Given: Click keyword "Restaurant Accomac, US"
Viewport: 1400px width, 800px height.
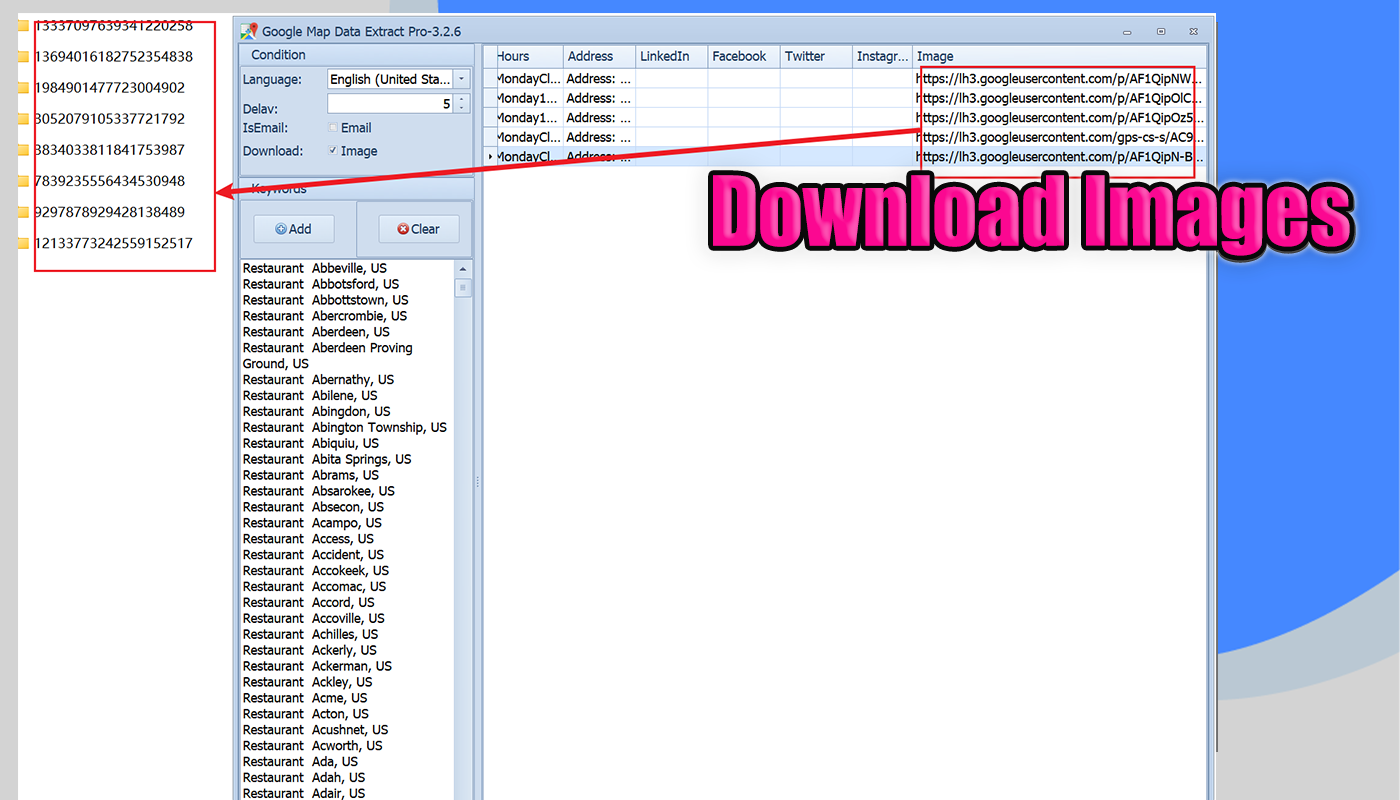Looking at the screenshot, I should coord(314,588).
